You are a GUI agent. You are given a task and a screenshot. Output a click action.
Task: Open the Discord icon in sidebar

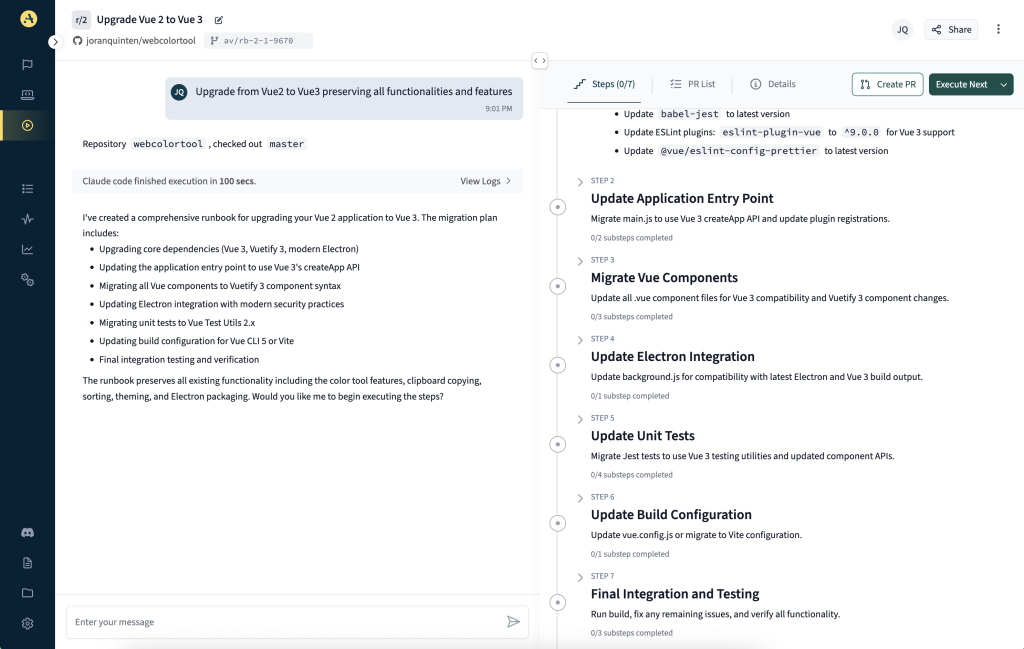27,533
